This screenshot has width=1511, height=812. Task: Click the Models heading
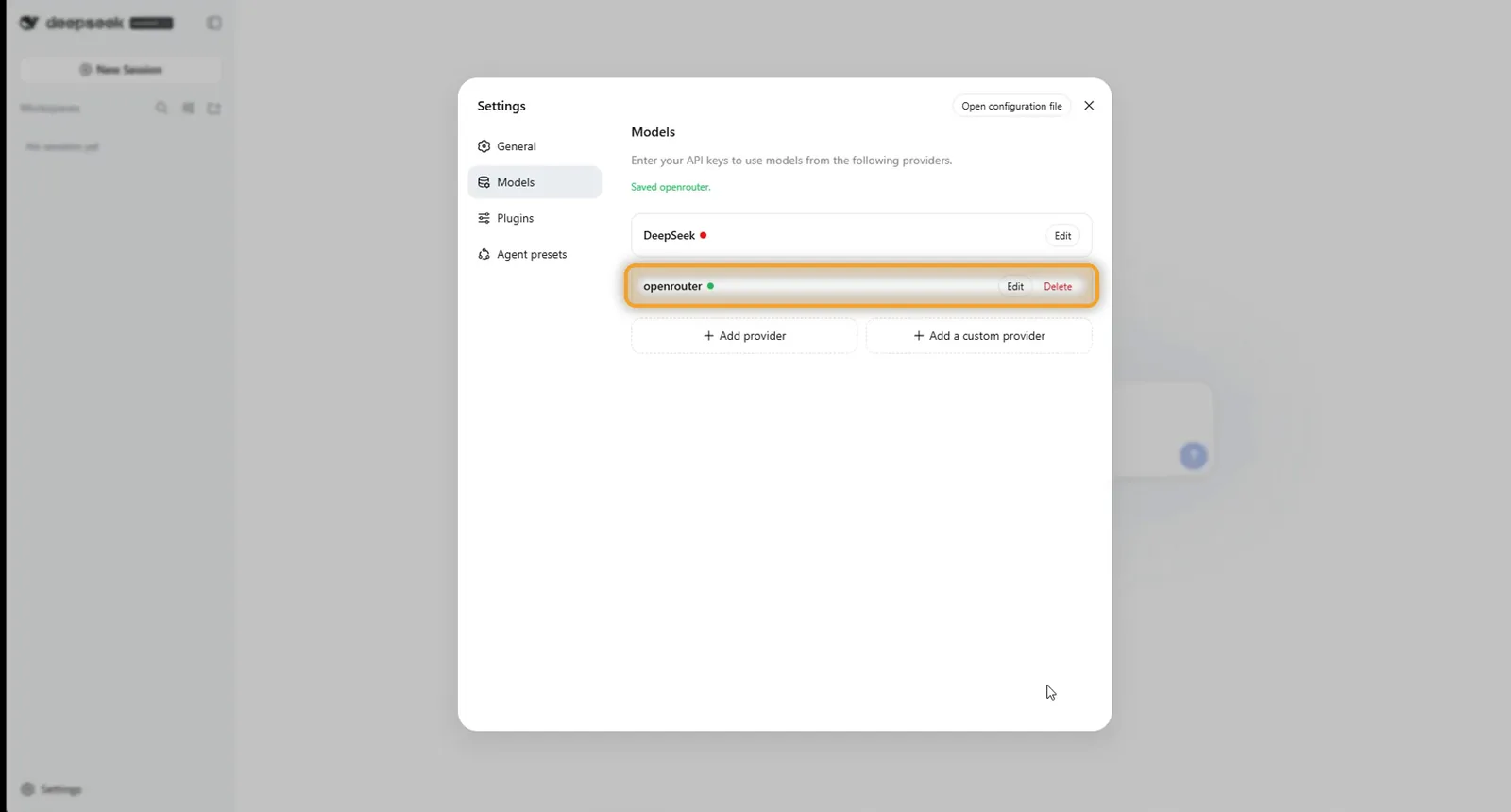tap(653, 132)
